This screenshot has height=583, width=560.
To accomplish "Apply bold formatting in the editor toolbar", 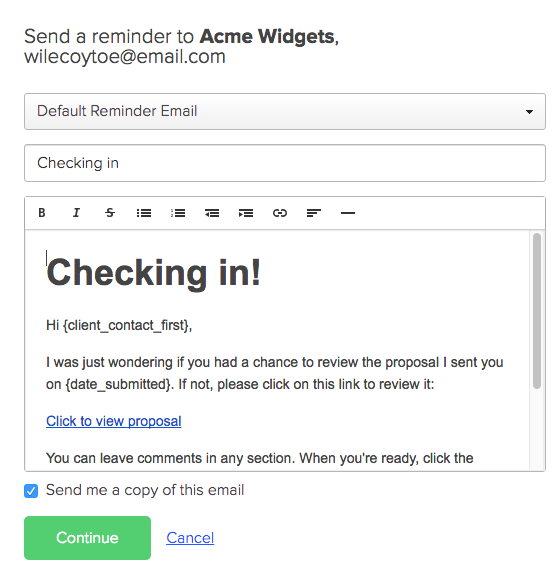I will [x=42, y=213].
